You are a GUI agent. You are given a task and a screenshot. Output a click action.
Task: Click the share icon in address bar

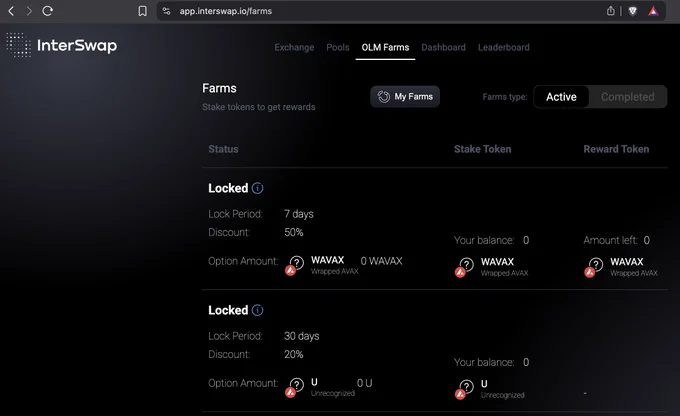pos(611,11)
